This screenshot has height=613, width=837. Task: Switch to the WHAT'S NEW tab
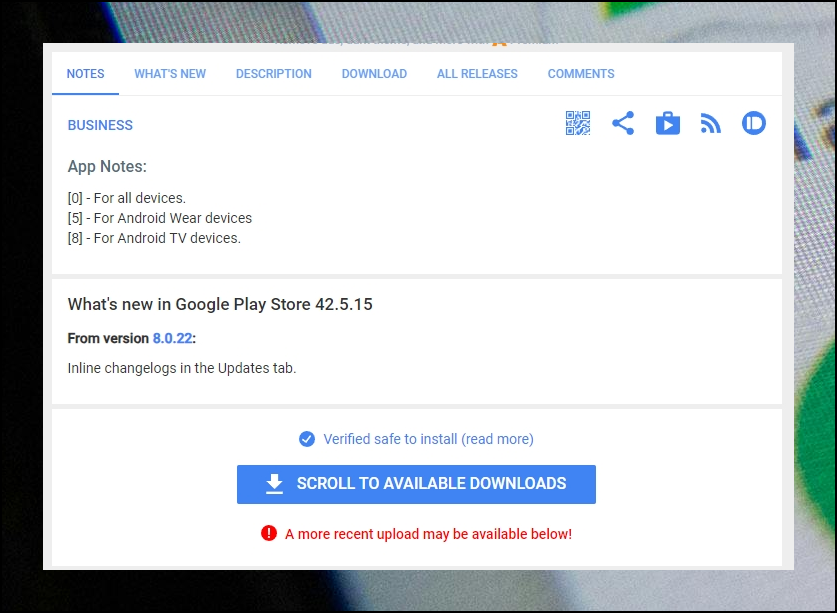[170, 74]
